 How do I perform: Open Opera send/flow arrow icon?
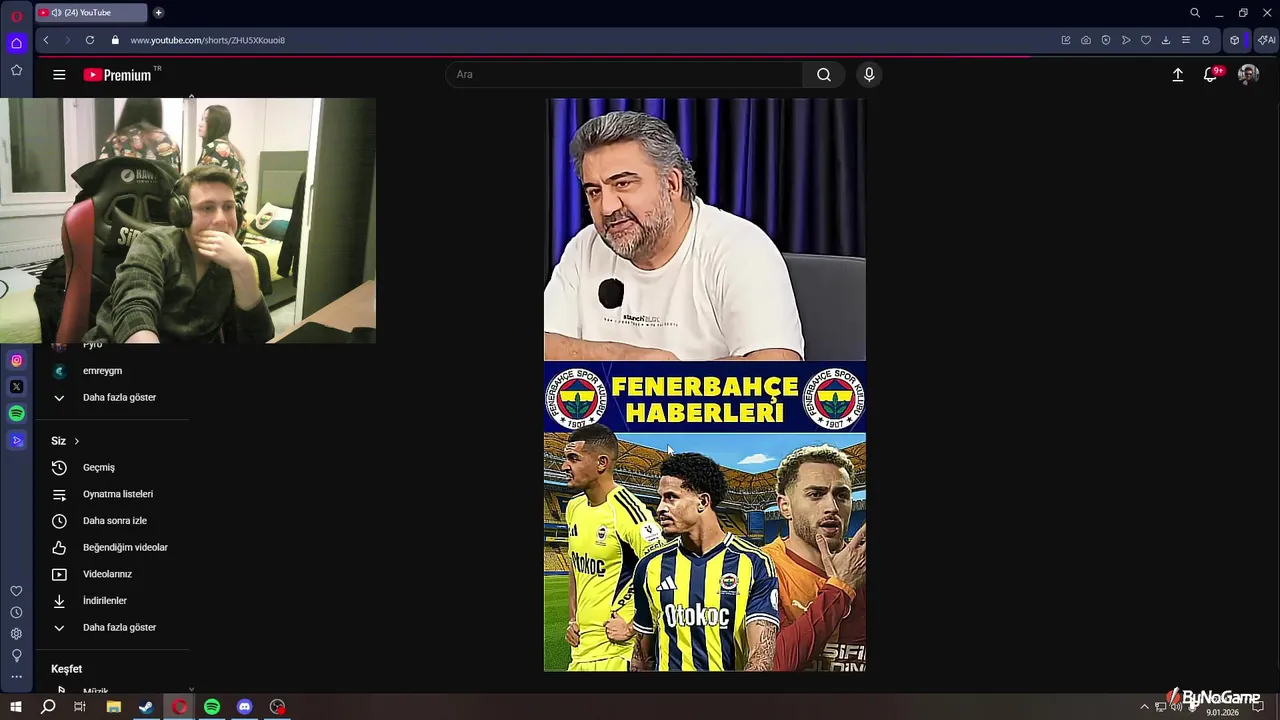[1126, 40]
